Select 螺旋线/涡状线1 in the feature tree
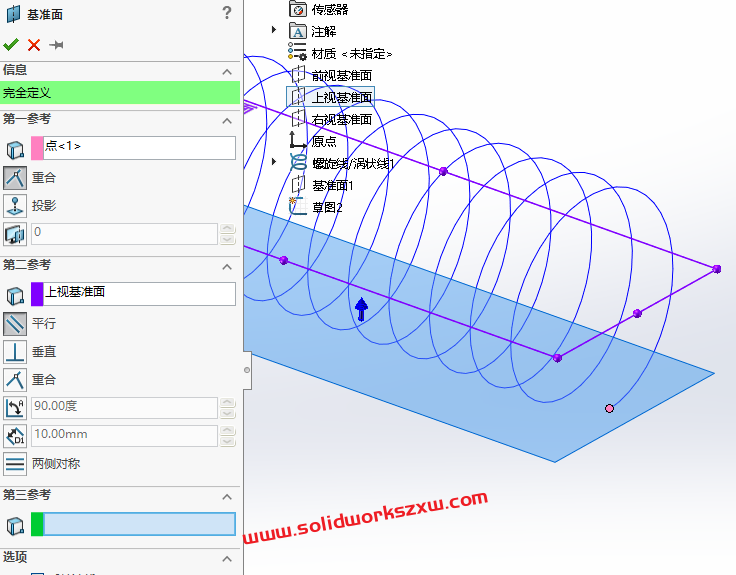 coord(353,163)
